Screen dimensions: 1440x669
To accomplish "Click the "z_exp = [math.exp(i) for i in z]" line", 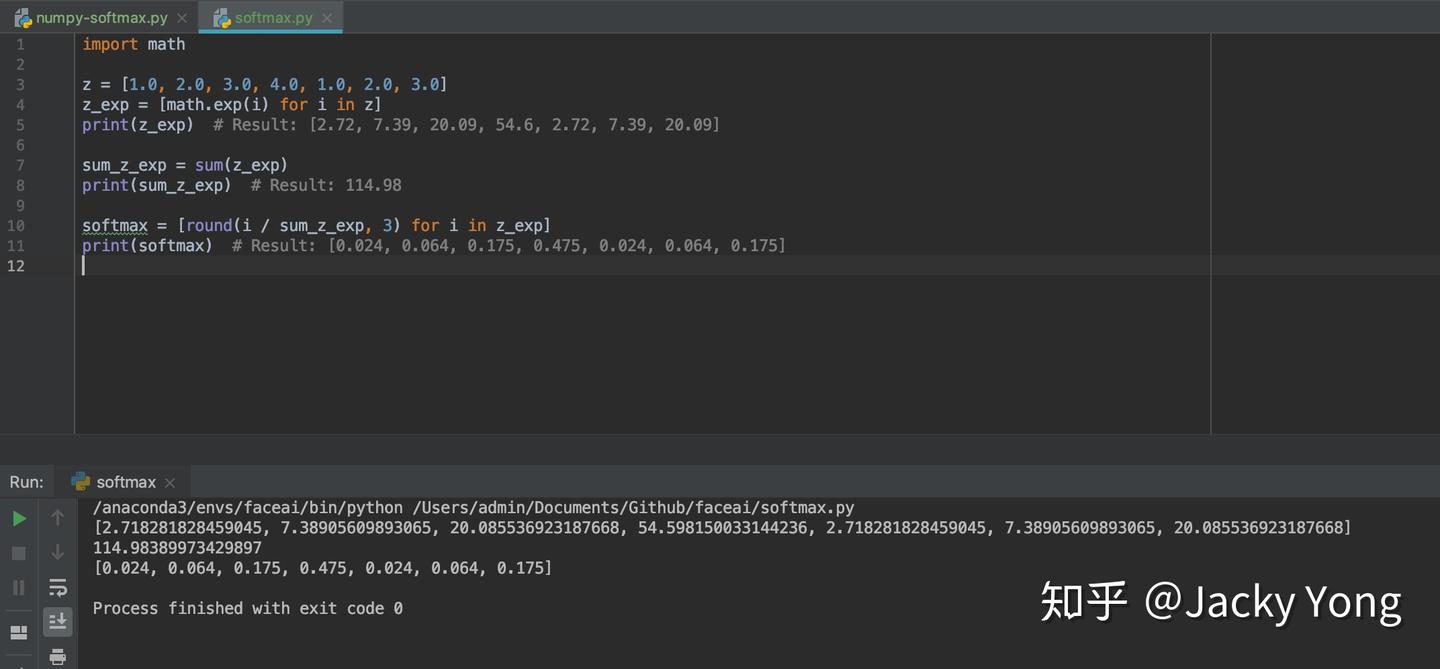I will 232,104.
